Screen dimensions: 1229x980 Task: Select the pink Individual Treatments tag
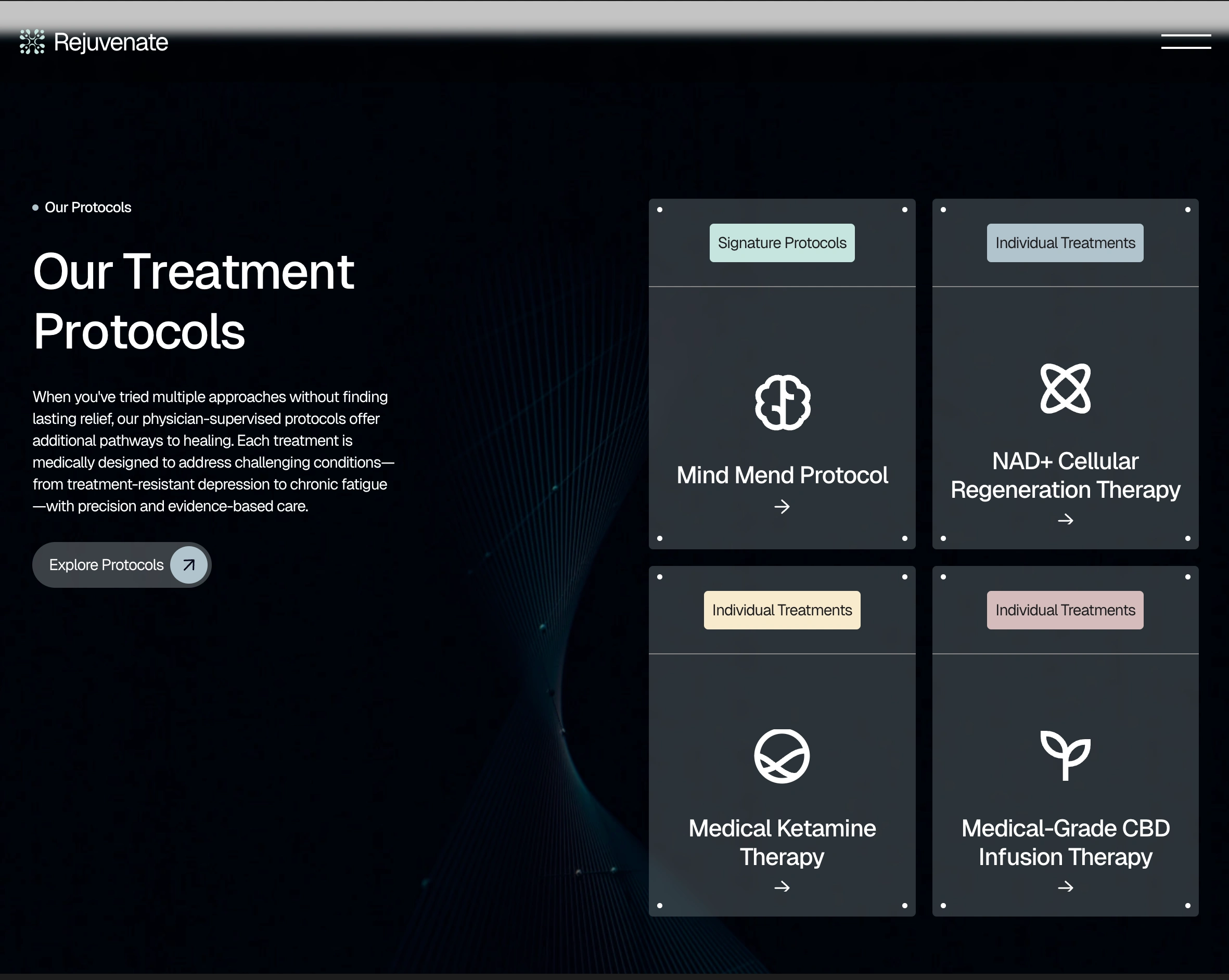(1065, 610)
